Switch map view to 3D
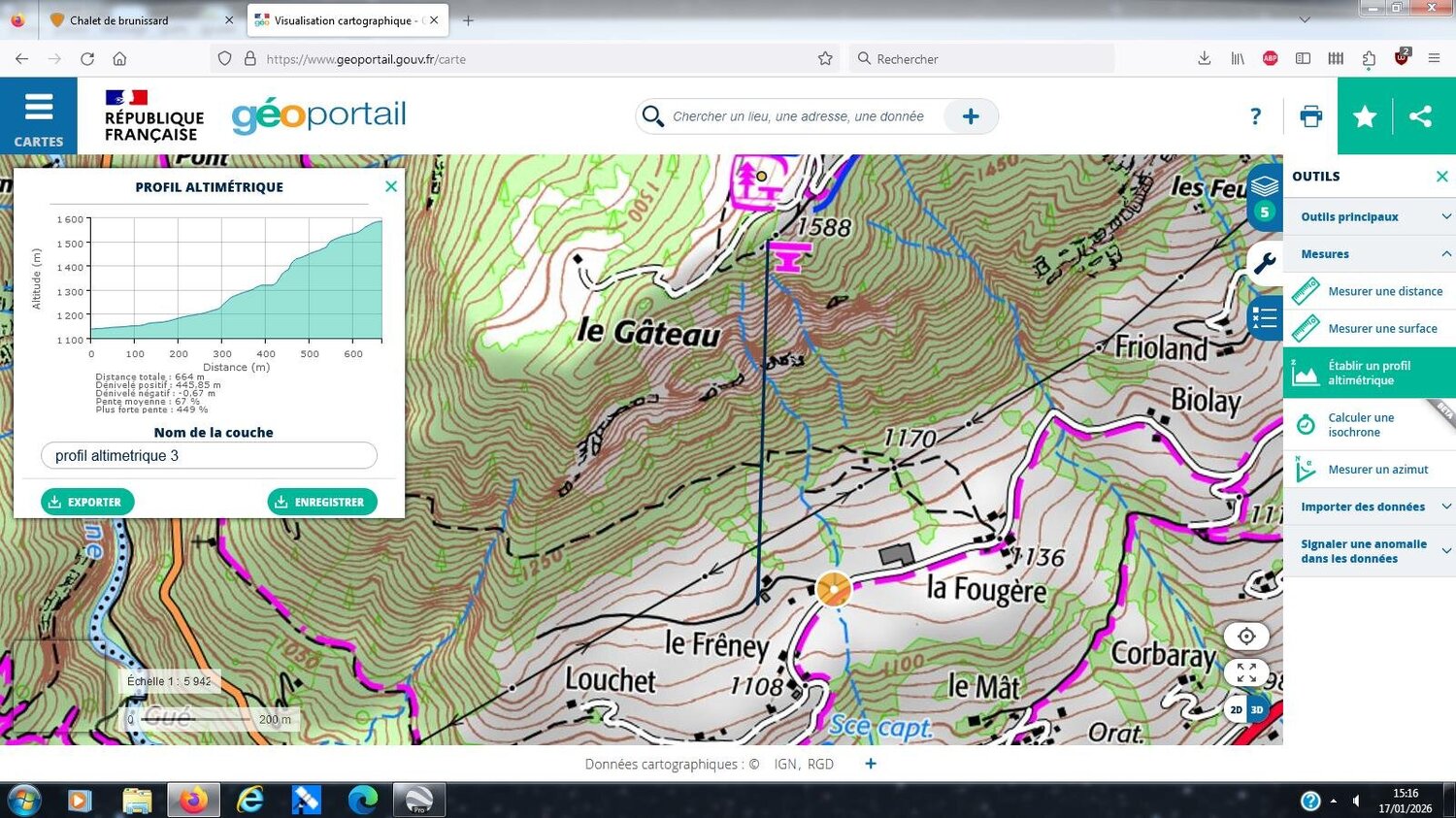Screen dimensions: 1456x818 click(x=1258, y=709)
